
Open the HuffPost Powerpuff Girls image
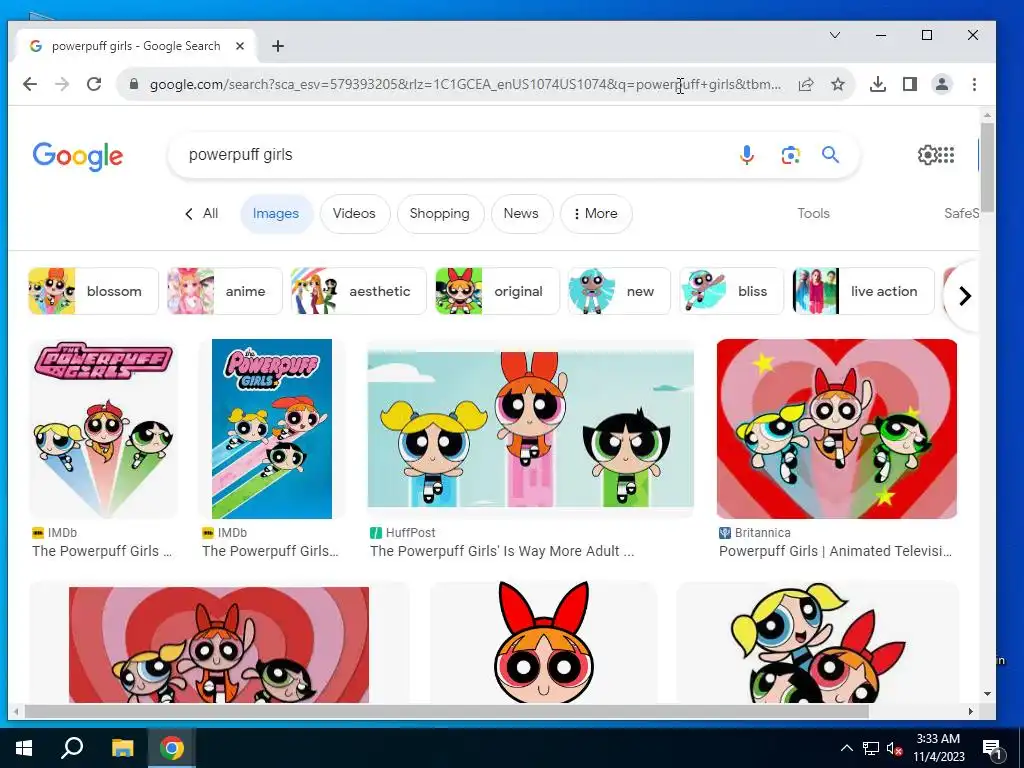[530, 428]
